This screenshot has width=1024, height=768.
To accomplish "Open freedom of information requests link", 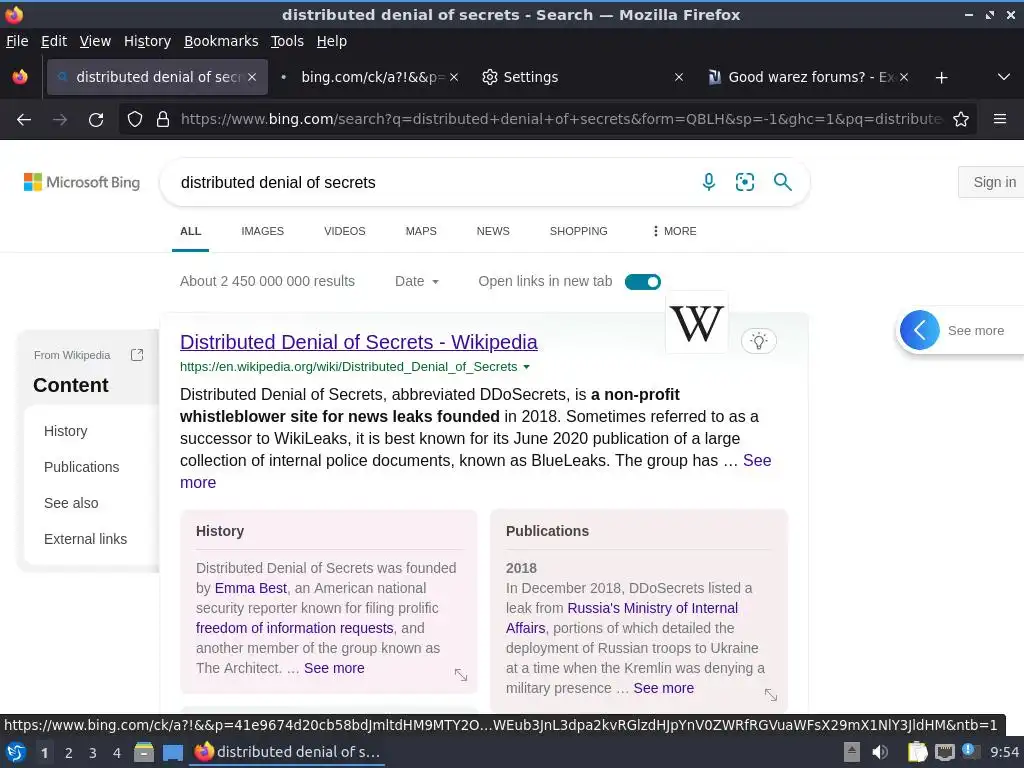I will pos(295,628).
